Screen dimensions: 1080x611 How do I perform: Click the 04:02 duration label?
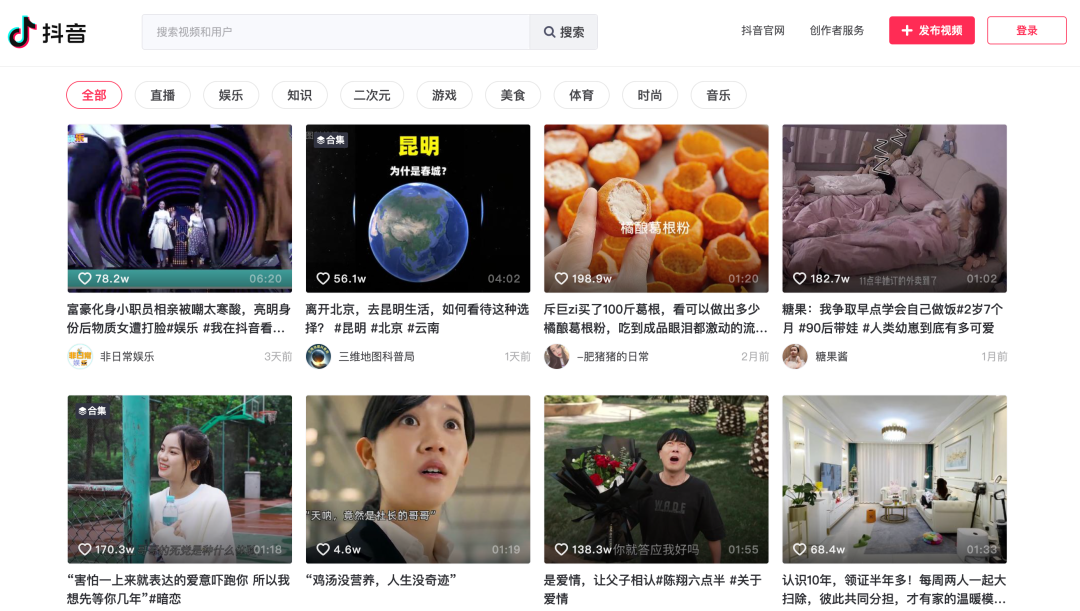click(x=504, y=278)
